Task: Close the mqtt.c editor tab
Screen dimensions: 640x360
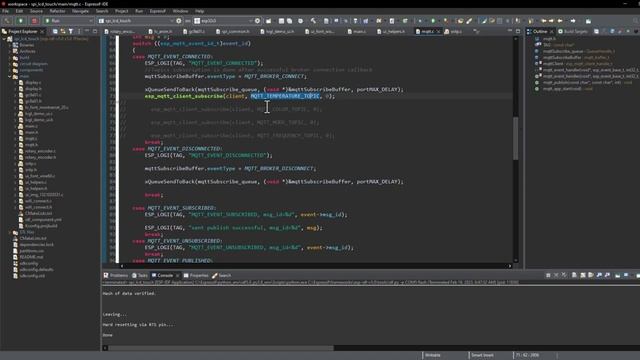Action: 439,31
